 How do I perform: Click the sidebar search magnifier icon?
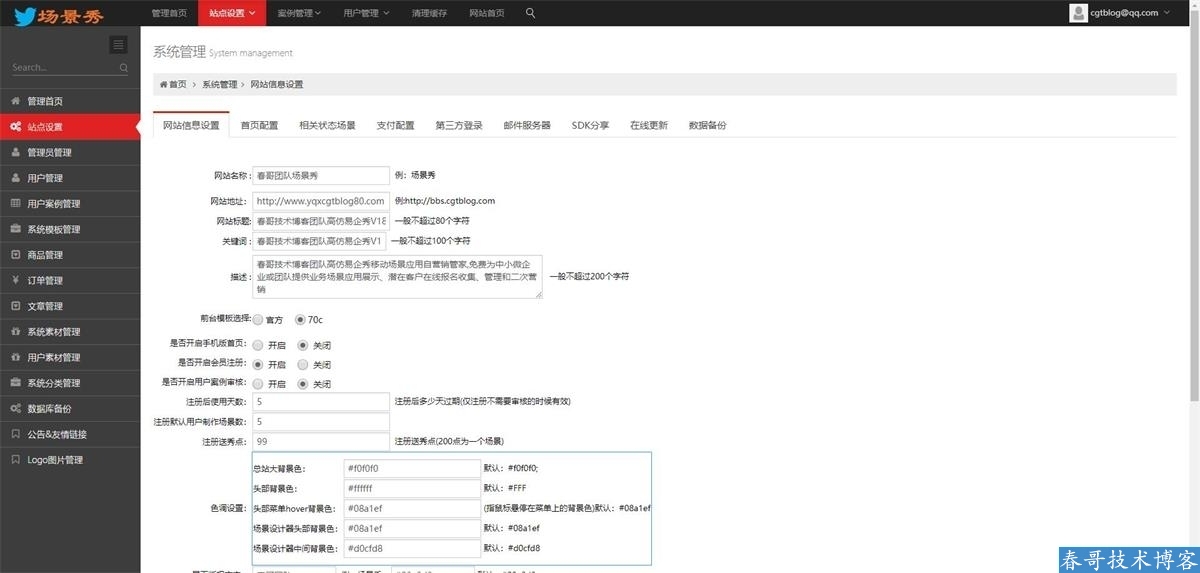click(124, 68)
